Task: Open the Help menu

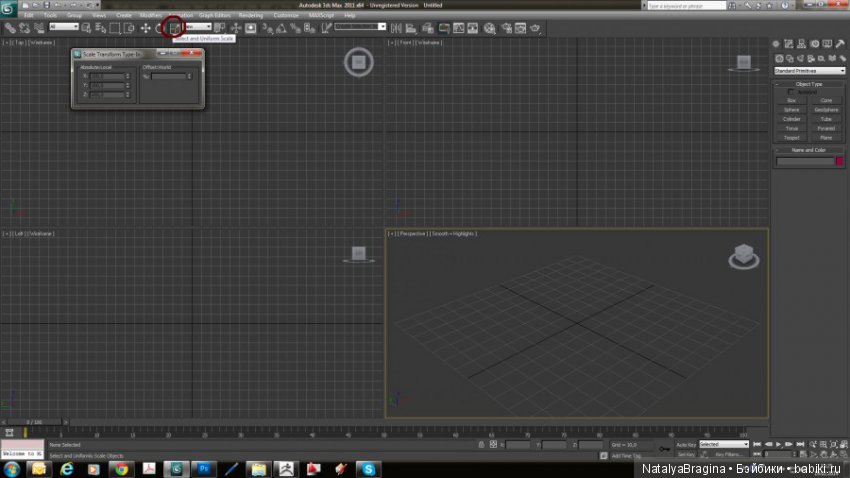Action: pyautogui.click(x=350, y=15)
